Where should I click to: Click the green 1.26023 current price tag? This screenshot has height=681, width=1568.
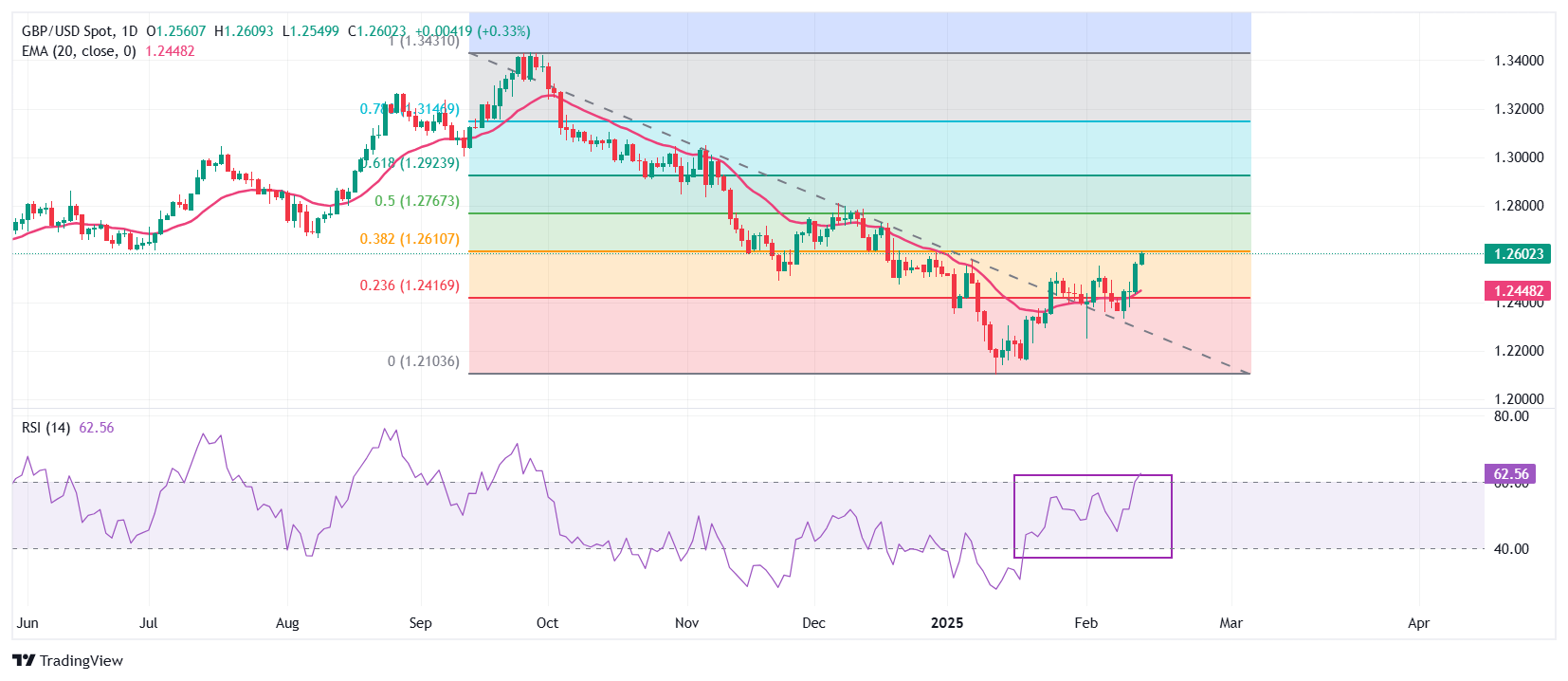(x=1519, y=254)
